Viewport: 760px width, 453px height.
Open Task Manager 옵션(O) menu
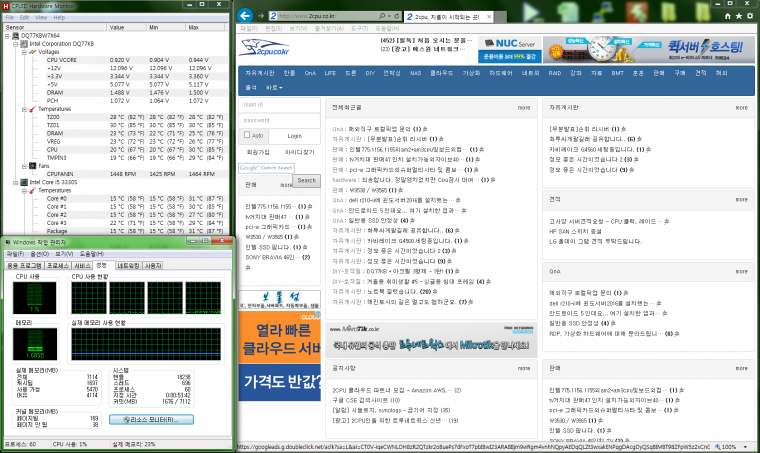39,254
